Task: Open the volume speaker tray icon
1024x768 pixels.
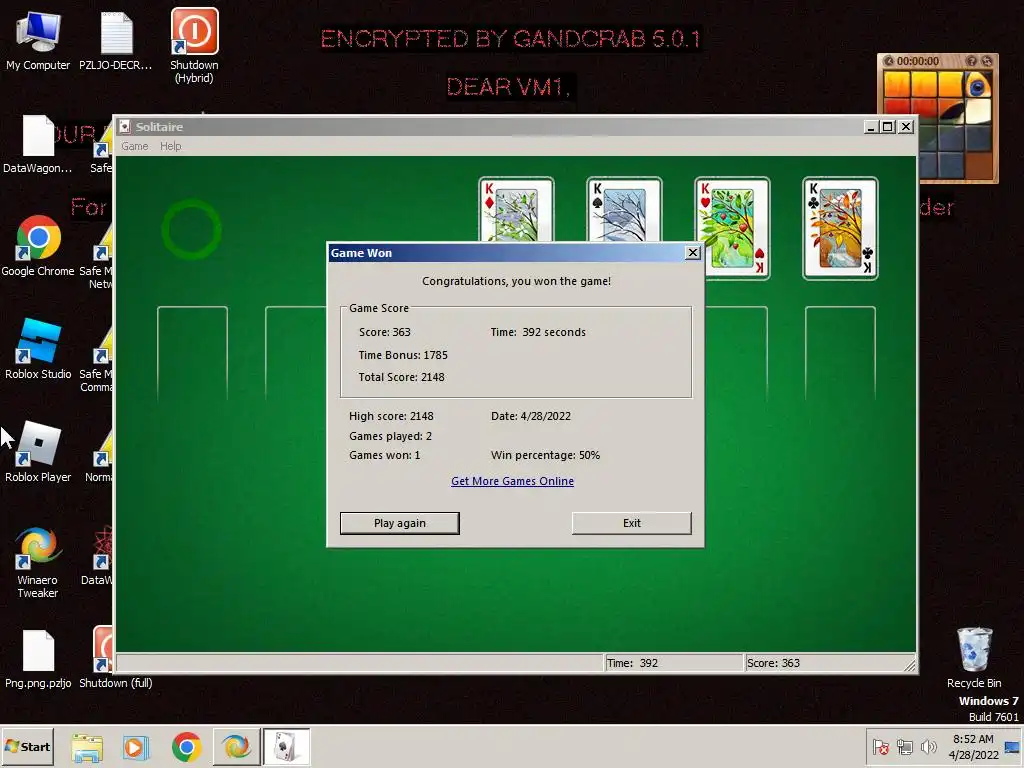Action: tap(928, 747)
